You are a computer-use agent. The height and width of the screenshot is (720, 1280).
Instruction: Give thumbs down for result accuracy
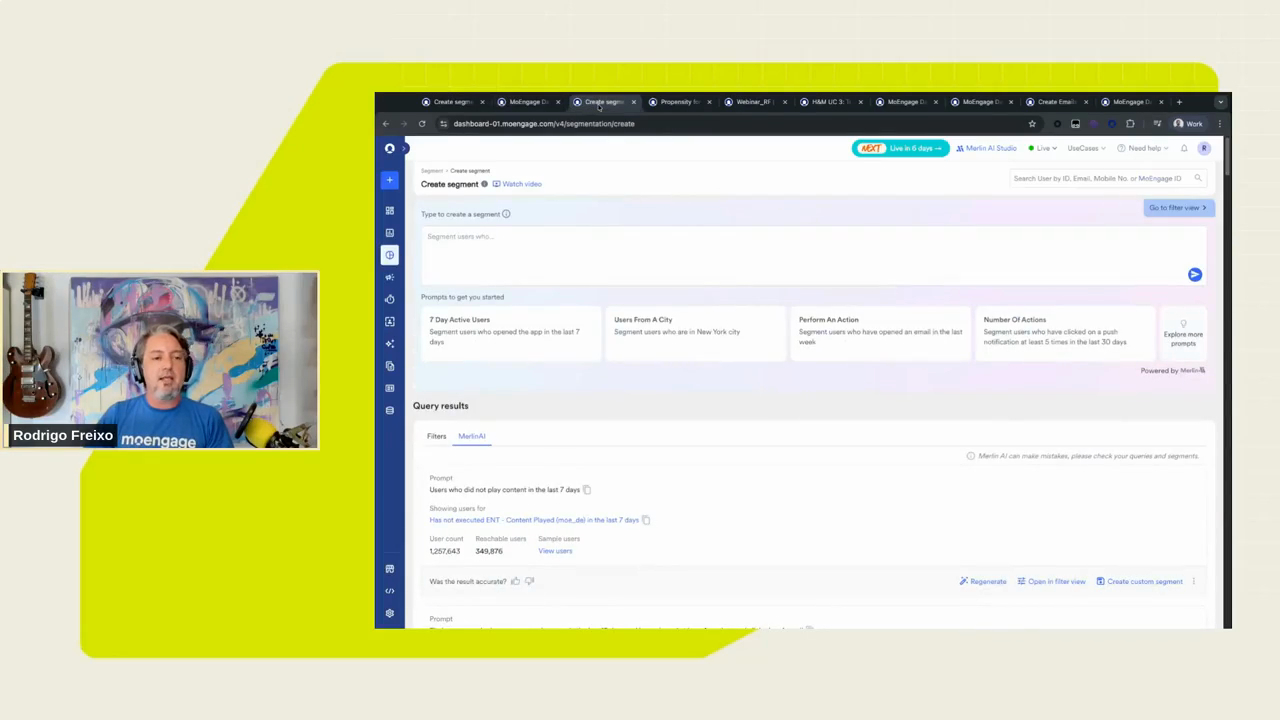(x=530, y=581)
